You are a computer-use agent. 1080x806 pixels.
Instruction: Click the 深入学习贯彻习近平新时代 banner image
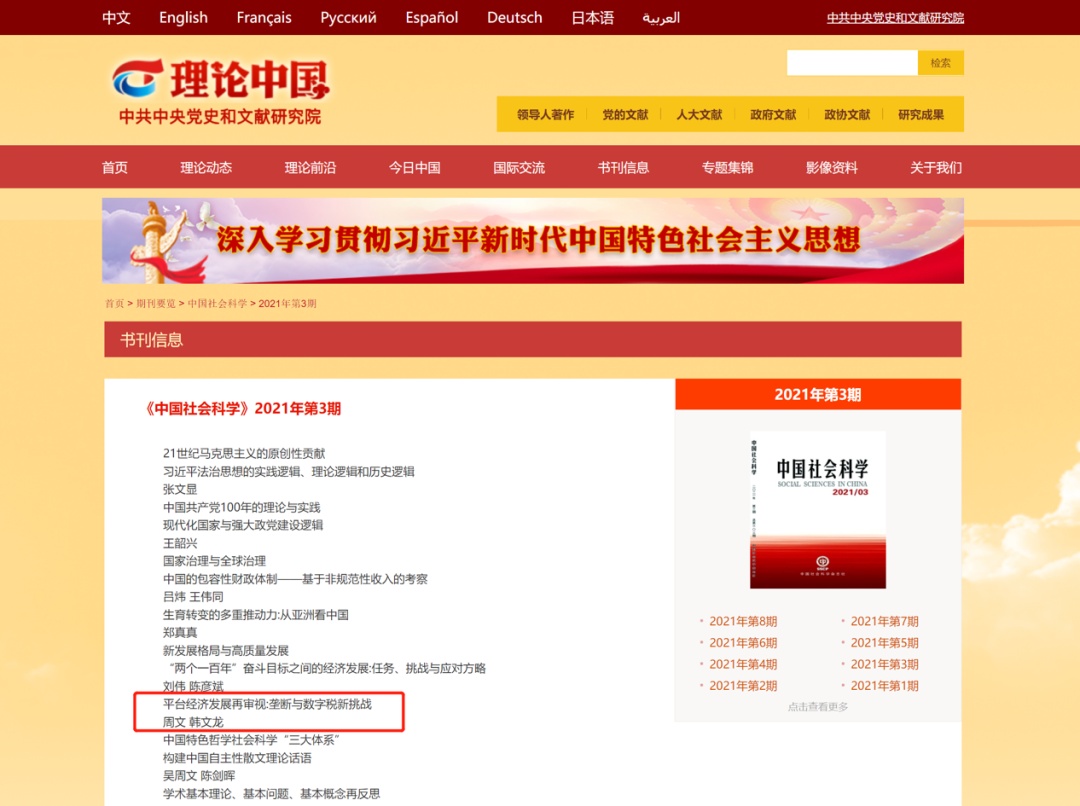click(533, 240)
